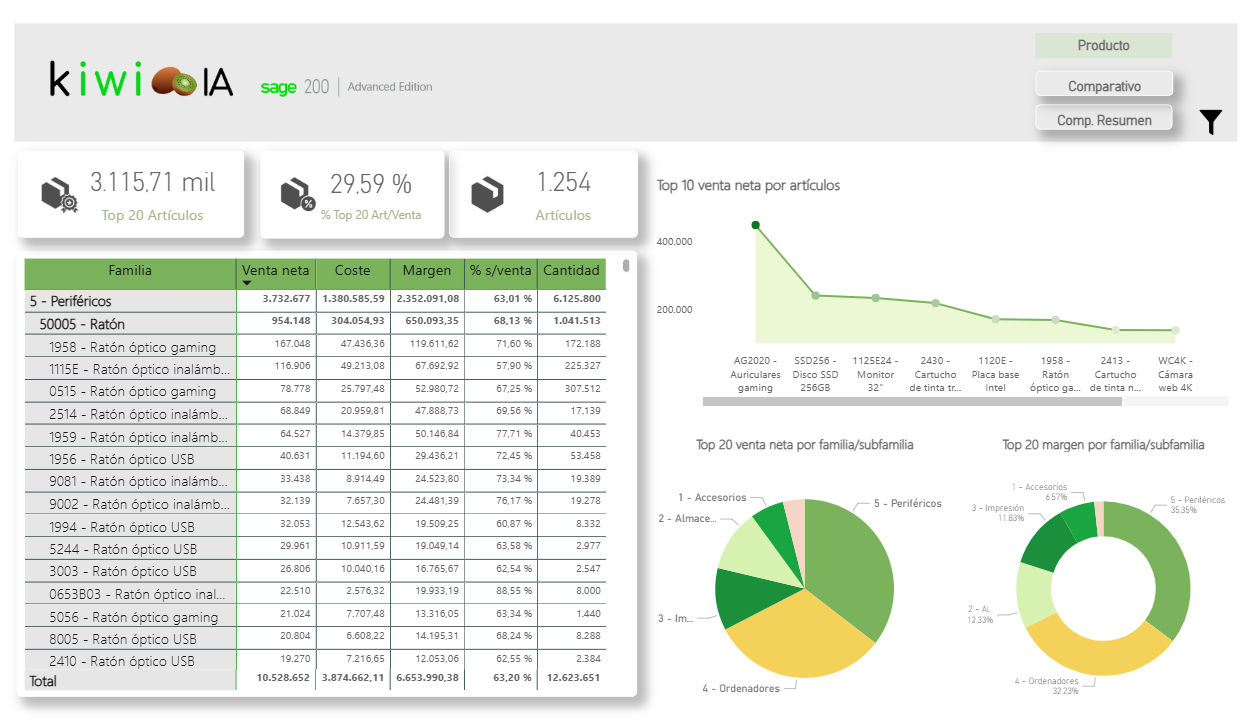Select the Producto tab

1103,46
